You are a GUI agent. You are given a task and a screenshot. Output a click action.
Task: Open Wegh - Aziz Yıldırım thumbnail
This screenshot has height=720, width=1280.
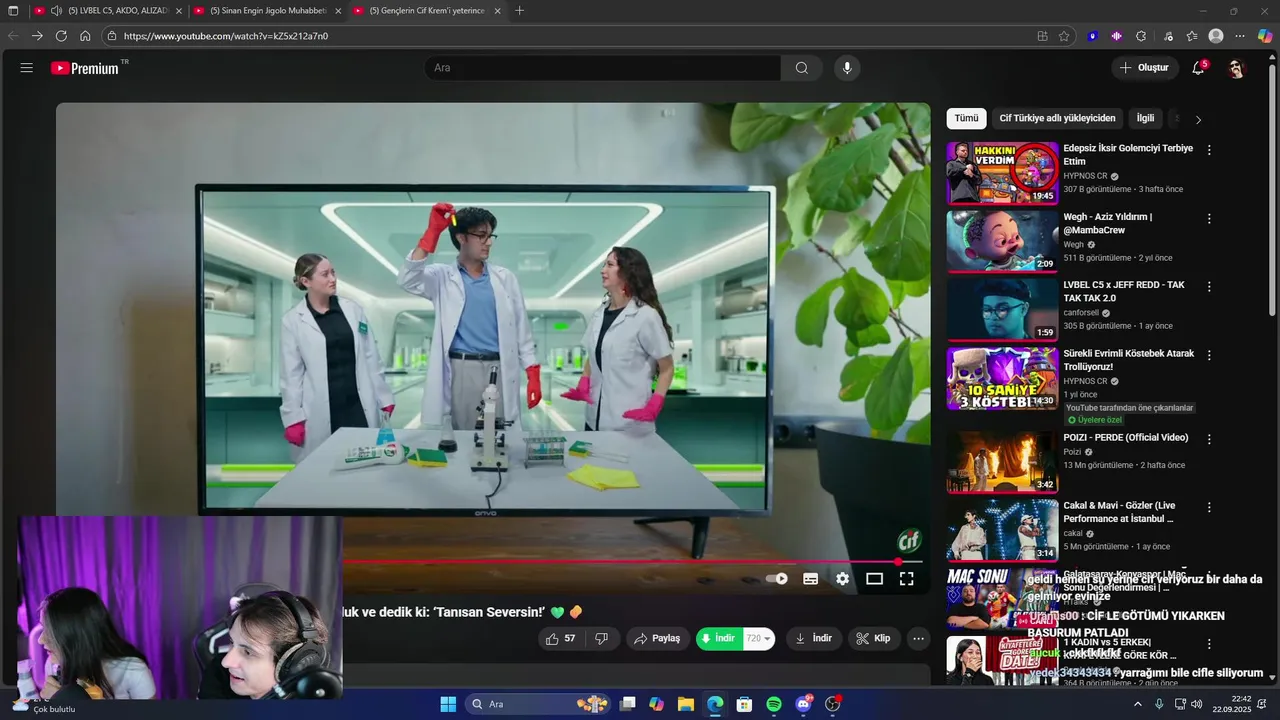[1002, 241]
